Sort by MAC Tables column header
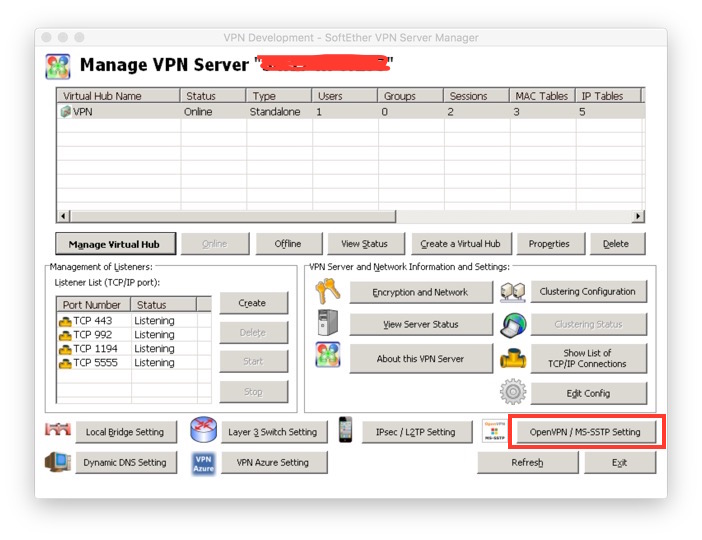The height and width of the screenshot is (540, 702). (x=542, y=96)
